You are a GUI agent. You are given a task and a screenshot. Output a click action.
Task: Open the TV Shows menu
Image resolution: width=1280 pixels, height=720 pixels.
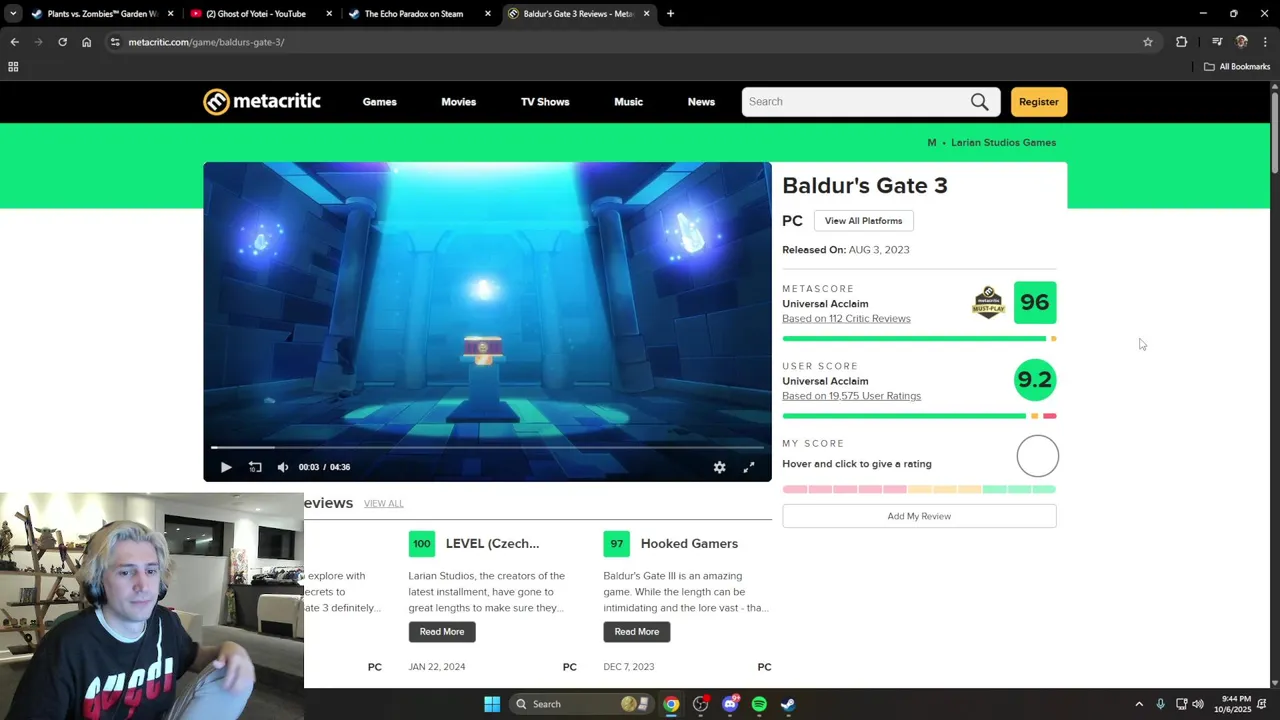(545, 102)
